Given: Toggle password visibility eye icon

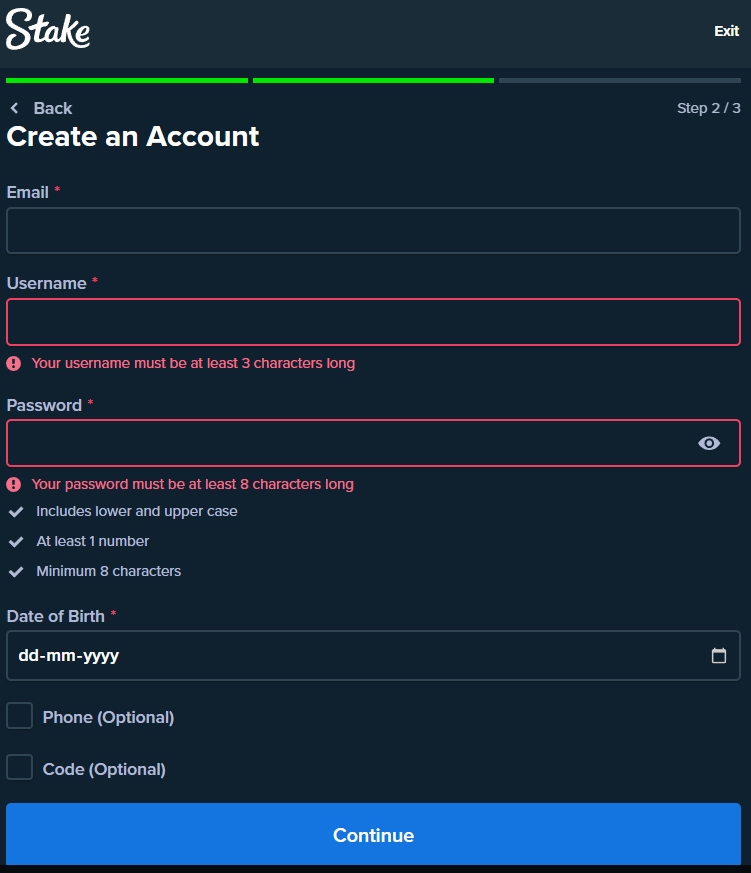Looking at the screenshot, I should [709, 443].
